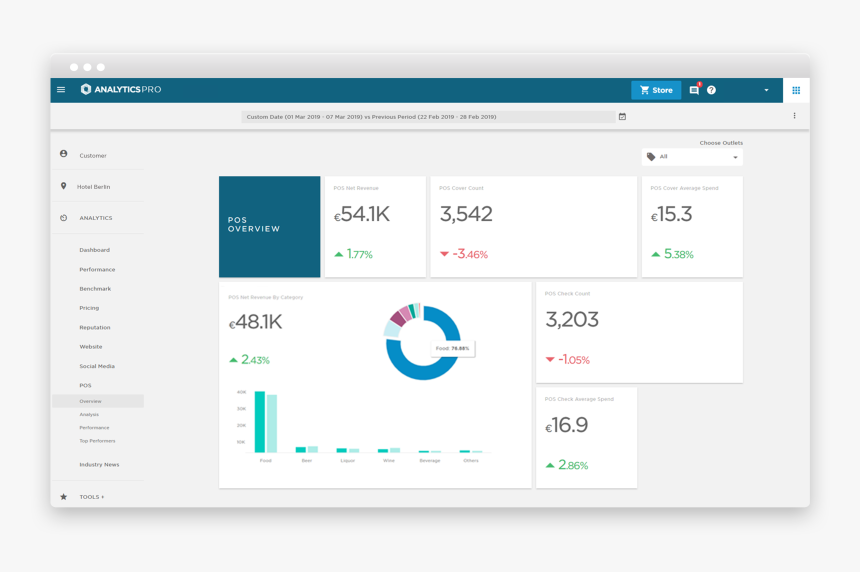Select Hotel Berlin in the sidebar
The image size is (860, 572).
click(93, 187)
